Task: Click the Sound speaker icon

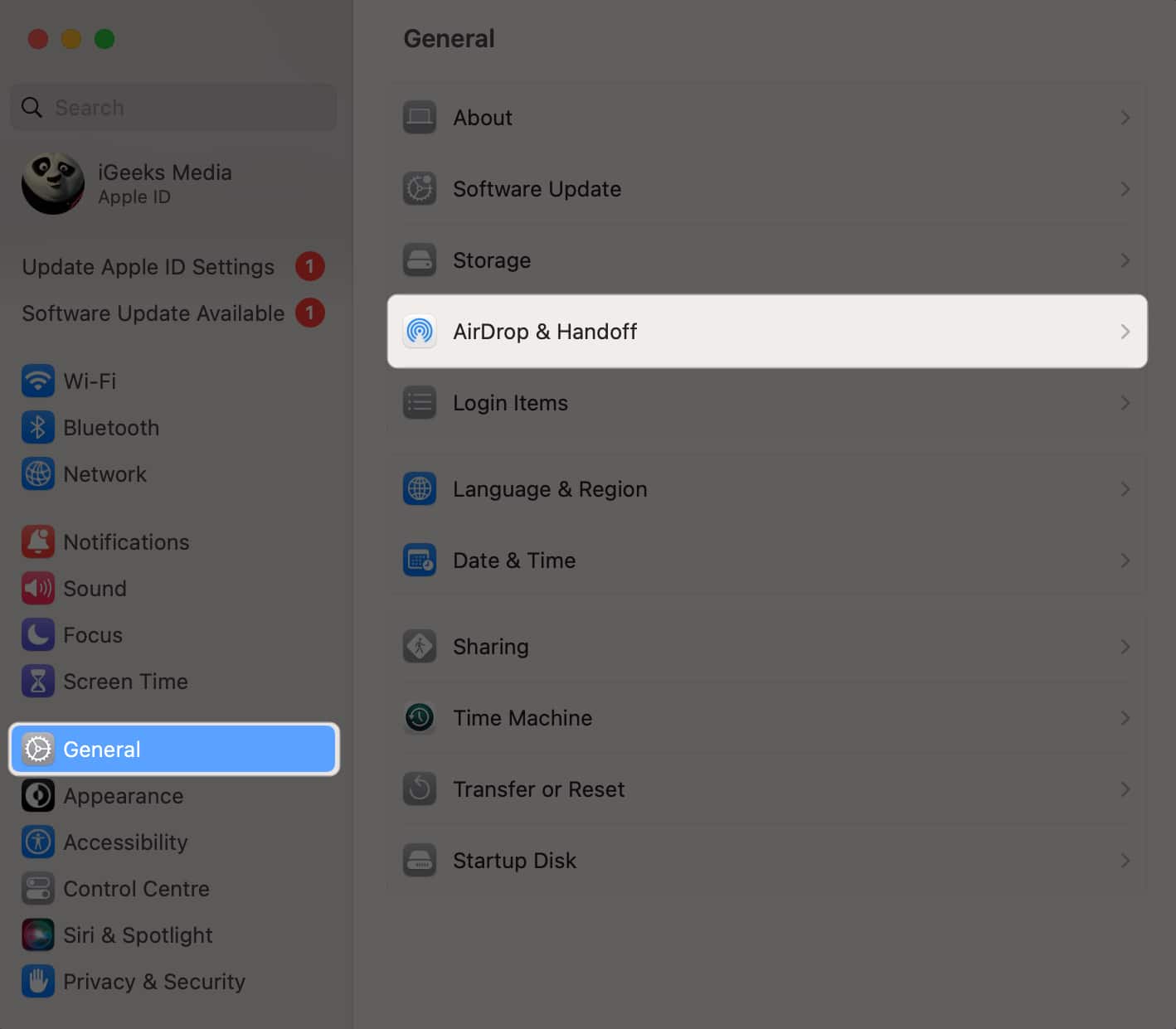Action: click(x=38, y=589)
